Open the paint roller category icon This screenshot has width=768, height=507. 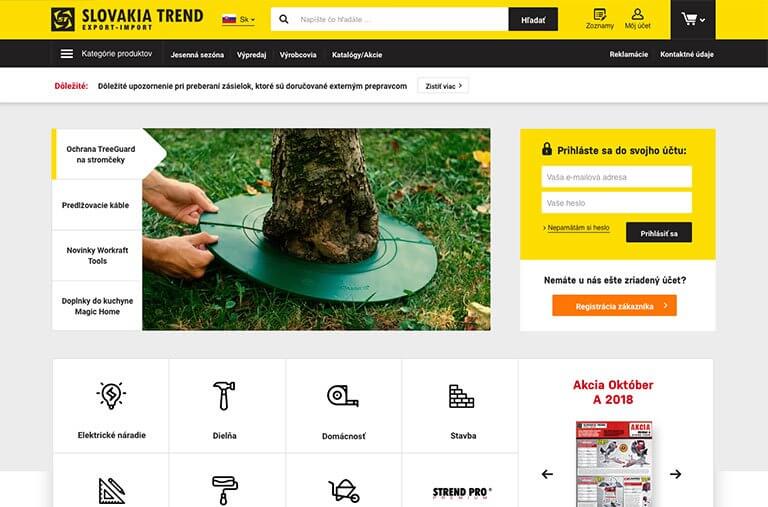[x=225, y=490]
